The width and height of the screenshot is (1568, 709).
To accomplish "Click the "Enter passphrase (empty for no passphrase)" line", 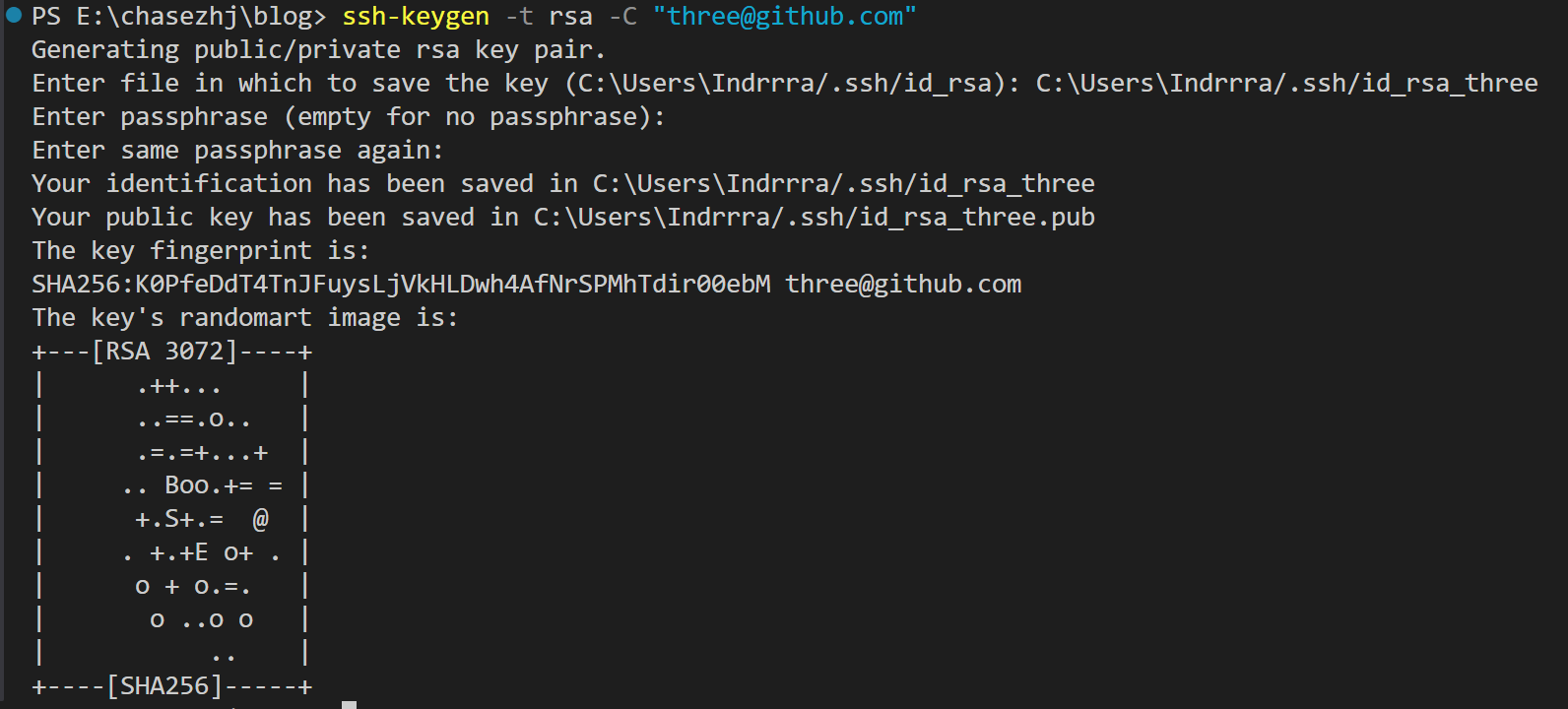I will coord(349,117).
